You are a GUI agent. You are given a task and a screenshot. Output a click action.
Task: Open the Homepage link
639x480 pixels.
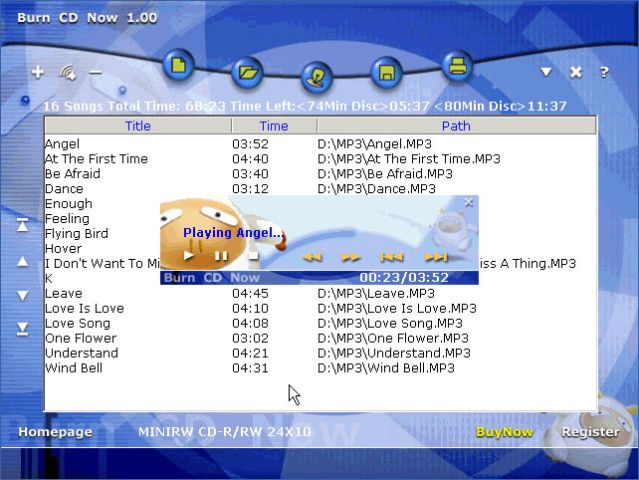(x=55, y=432)
